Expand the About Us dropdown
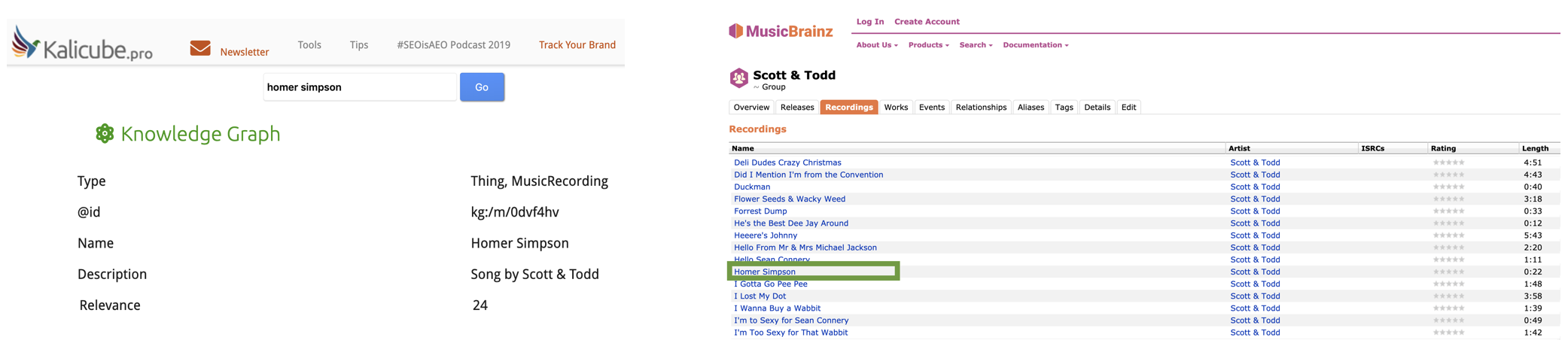Image resolution: width=1568 pixels, height=340 pixels. click(876, 45)
